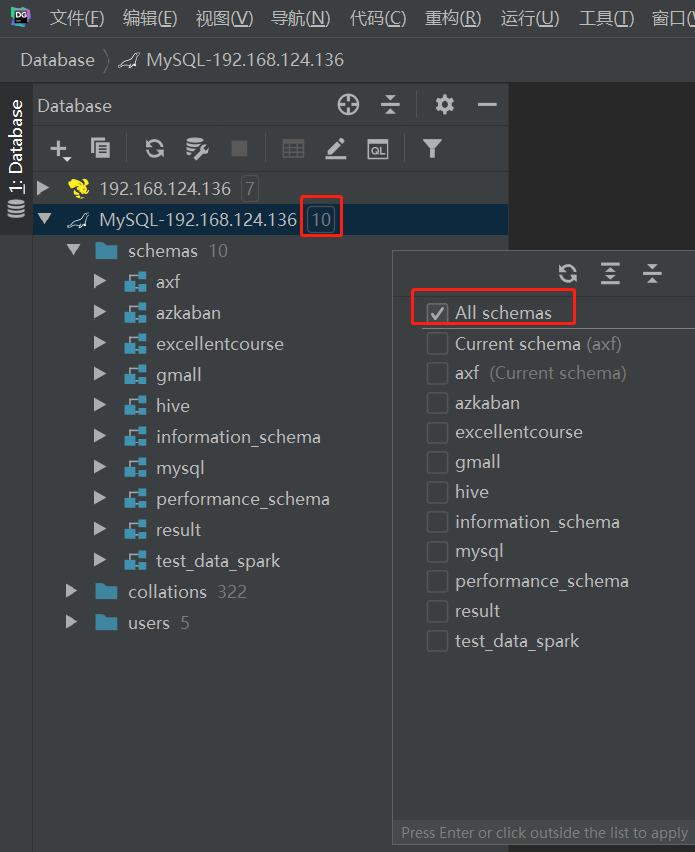The height and width of the screenshot is (852, 695).
Task: Click the table editor grid icon
Action: click(293, 148)
